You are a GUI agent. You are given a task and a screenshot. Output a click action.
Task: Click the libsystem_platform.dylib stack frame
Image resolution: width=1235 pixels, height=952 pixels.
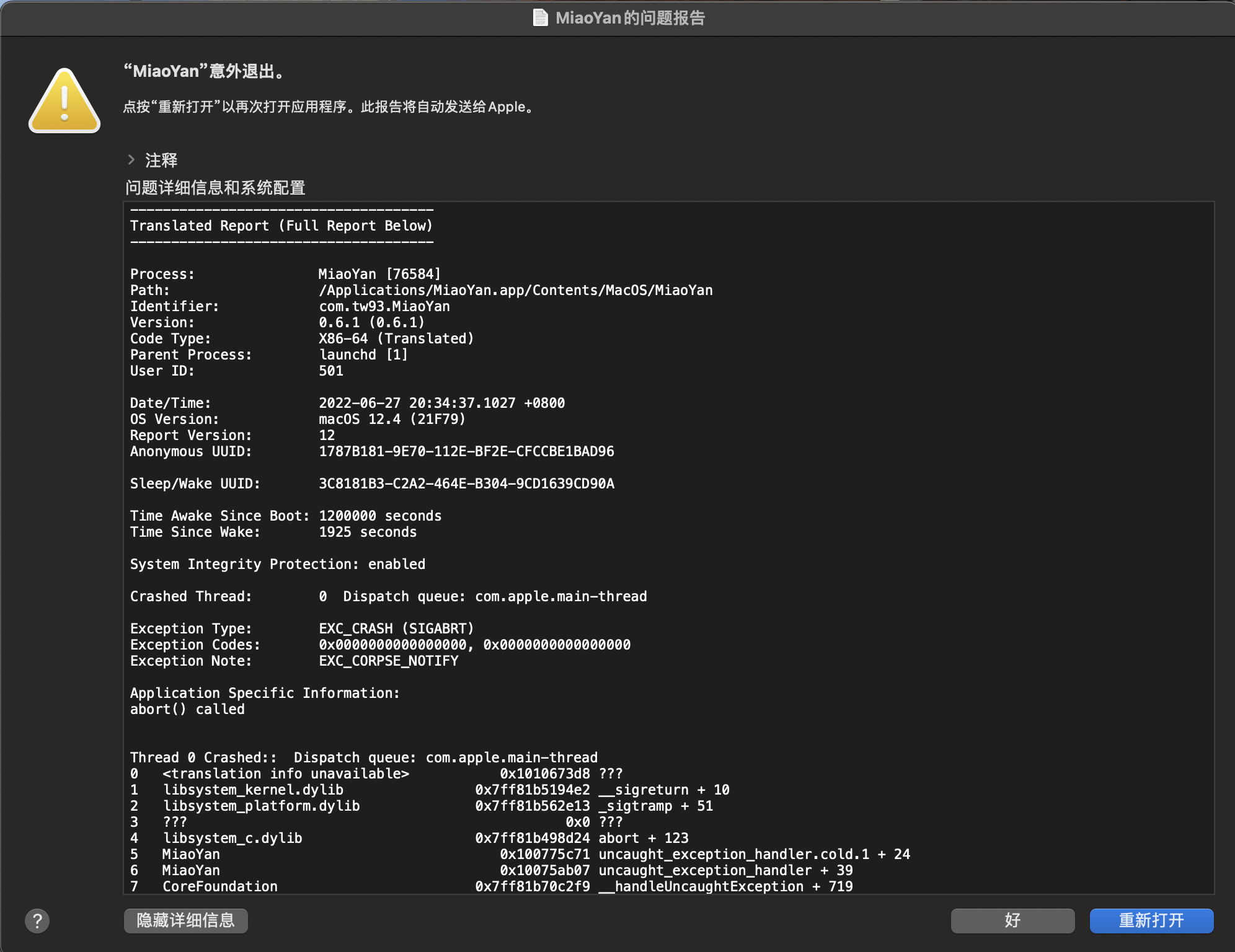click(422, 806)
